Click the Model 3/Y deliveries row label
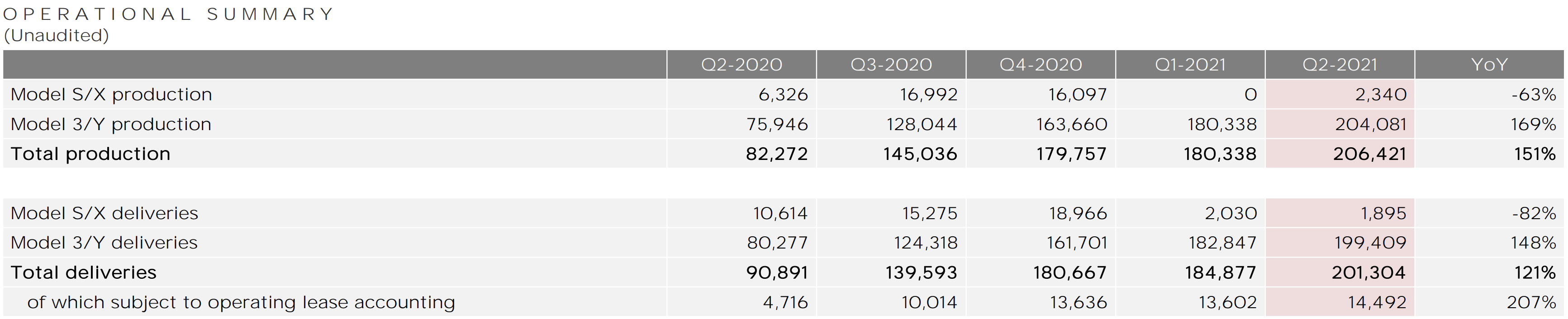The image size is (1568, 319). click(104, 243)
